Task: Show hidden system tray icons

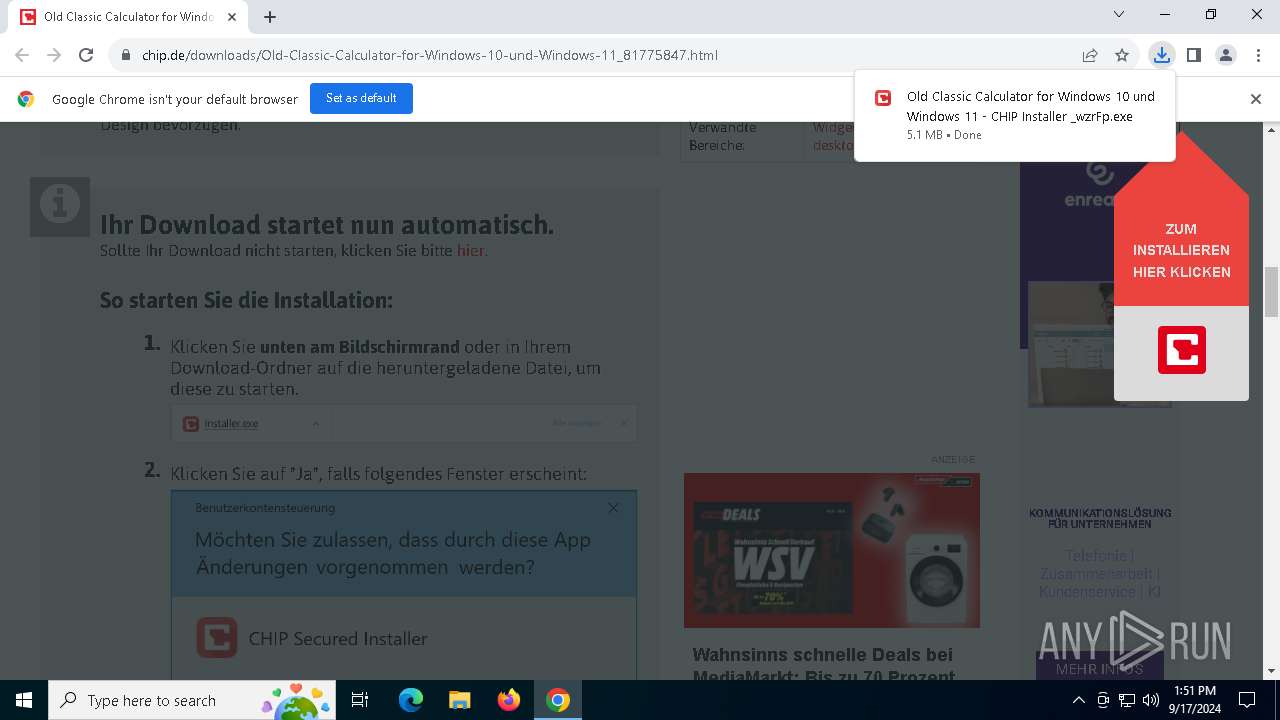Action: point(1078,700)
